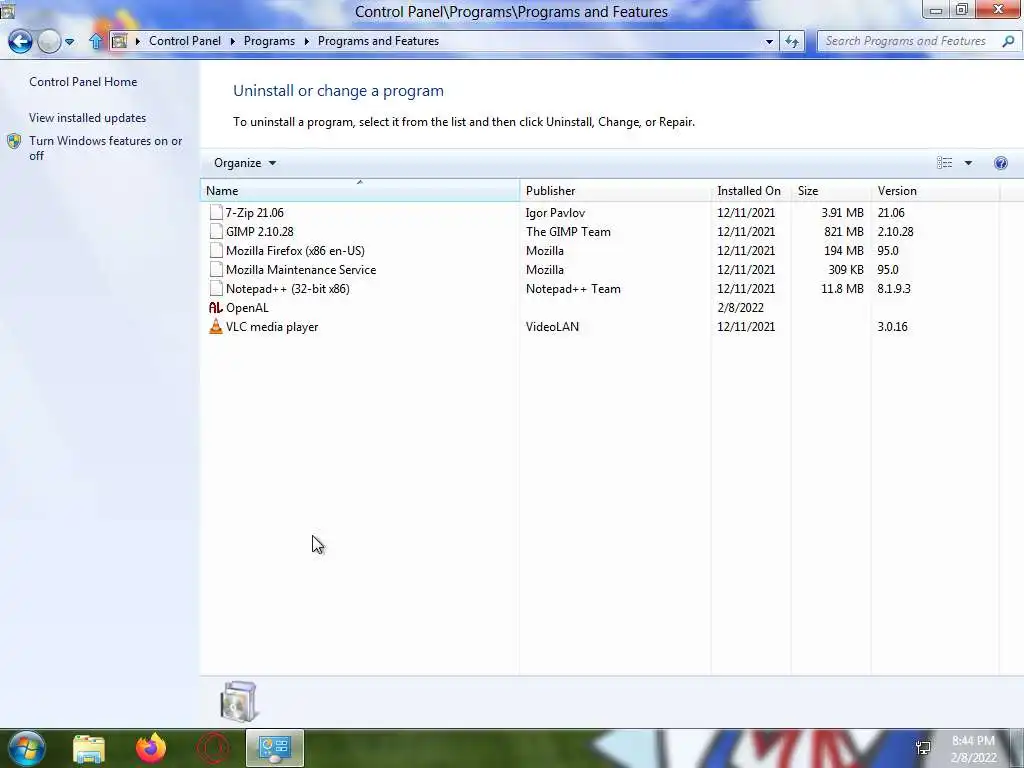Click the GIMP blank file icon
Viewport: 1024px width, 768px height.
click(x=216, y=231)
